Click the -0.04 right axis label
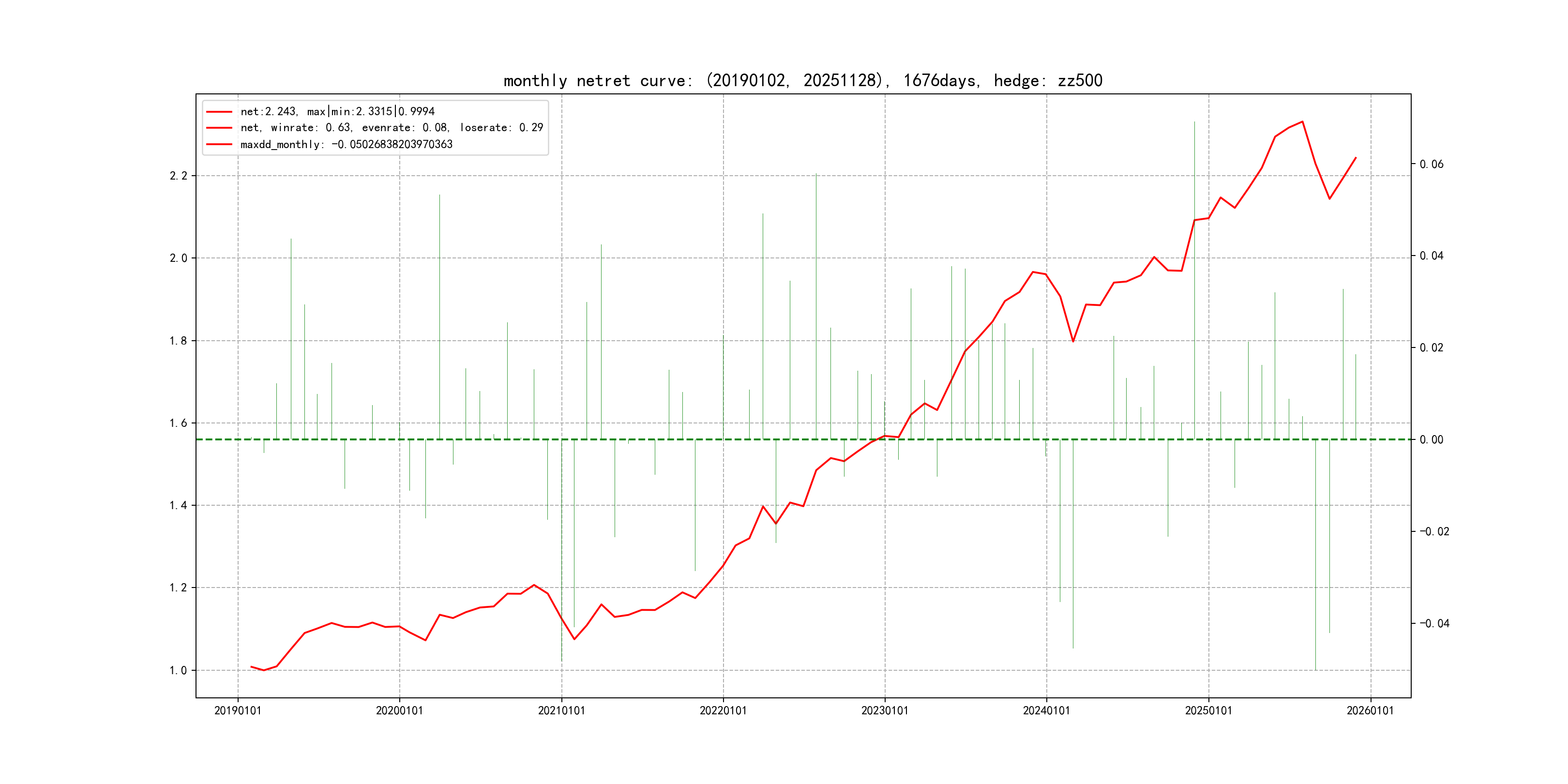1568x784 pixels. 1434,623
